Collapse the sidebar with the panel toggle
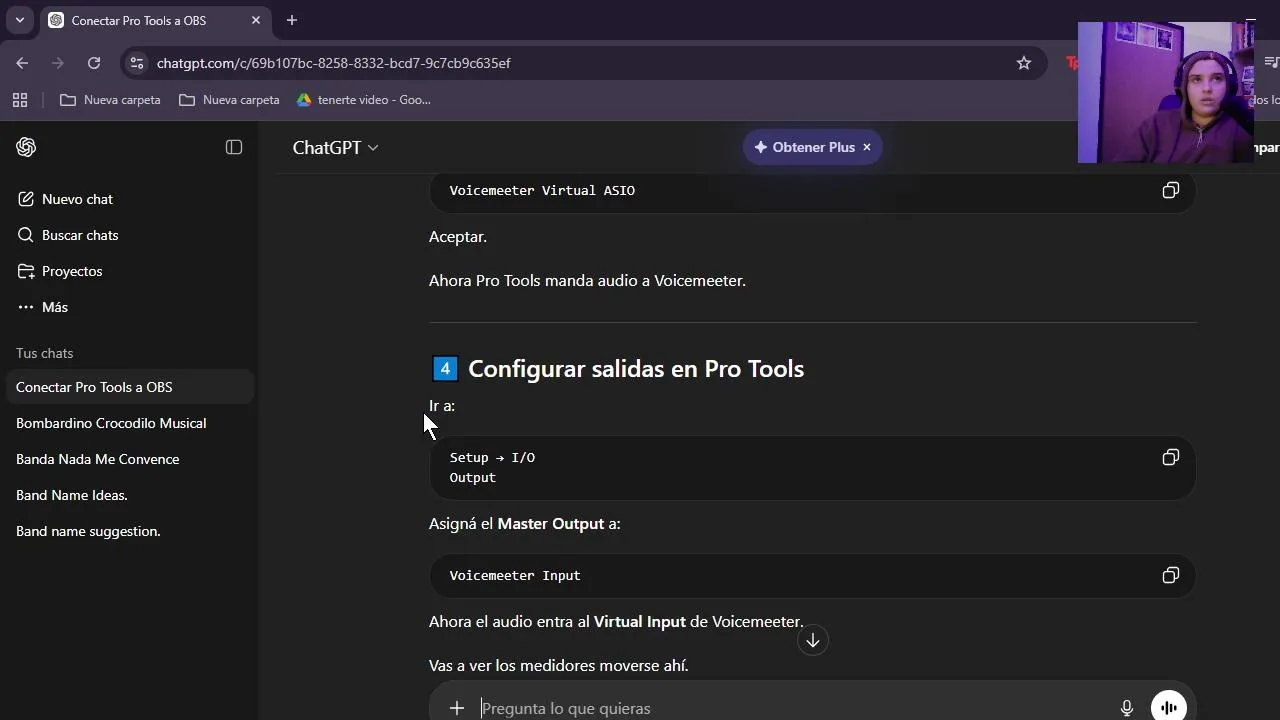Image resolution: width=1280 pixels, height=720 pixels. [x=234, y=147]
